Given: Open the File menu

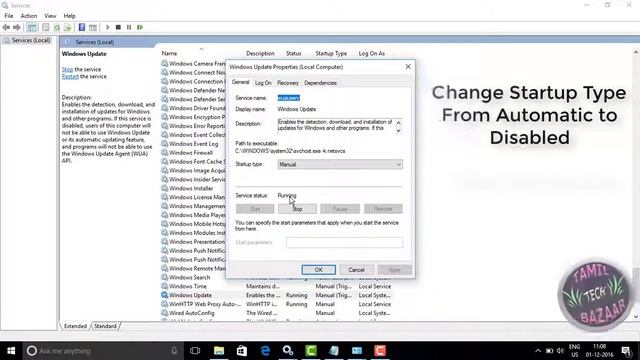Looking at the screenshot, I should point(9,16).
